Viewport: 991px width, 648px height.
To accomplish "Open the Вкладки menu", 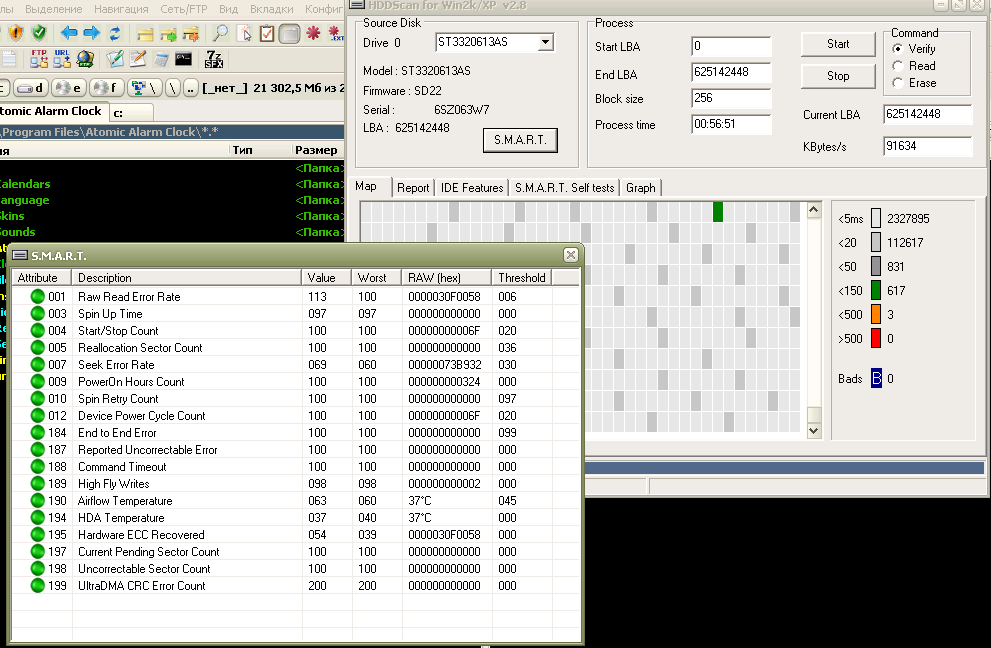I will click(x=272, y=9).
